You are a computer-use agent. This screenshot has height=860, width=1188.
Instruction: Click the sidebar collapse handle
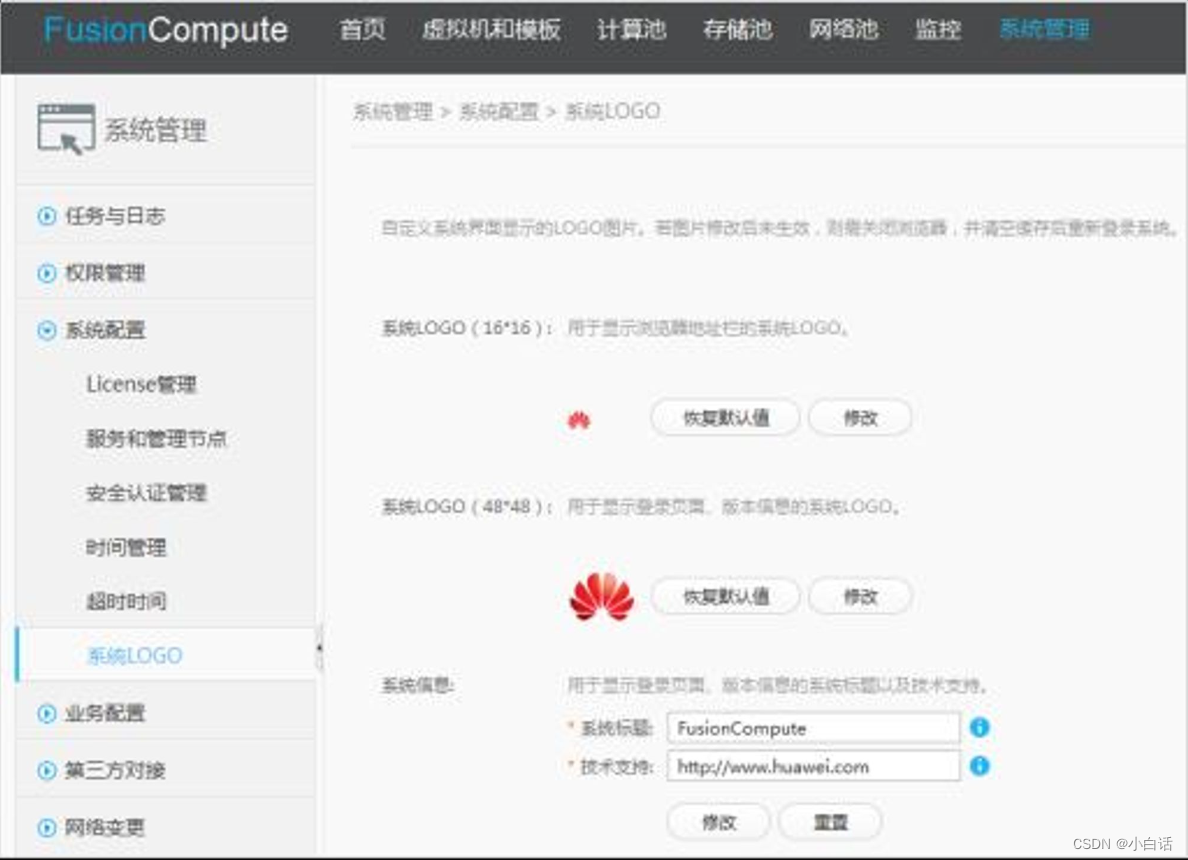point(319,648)
